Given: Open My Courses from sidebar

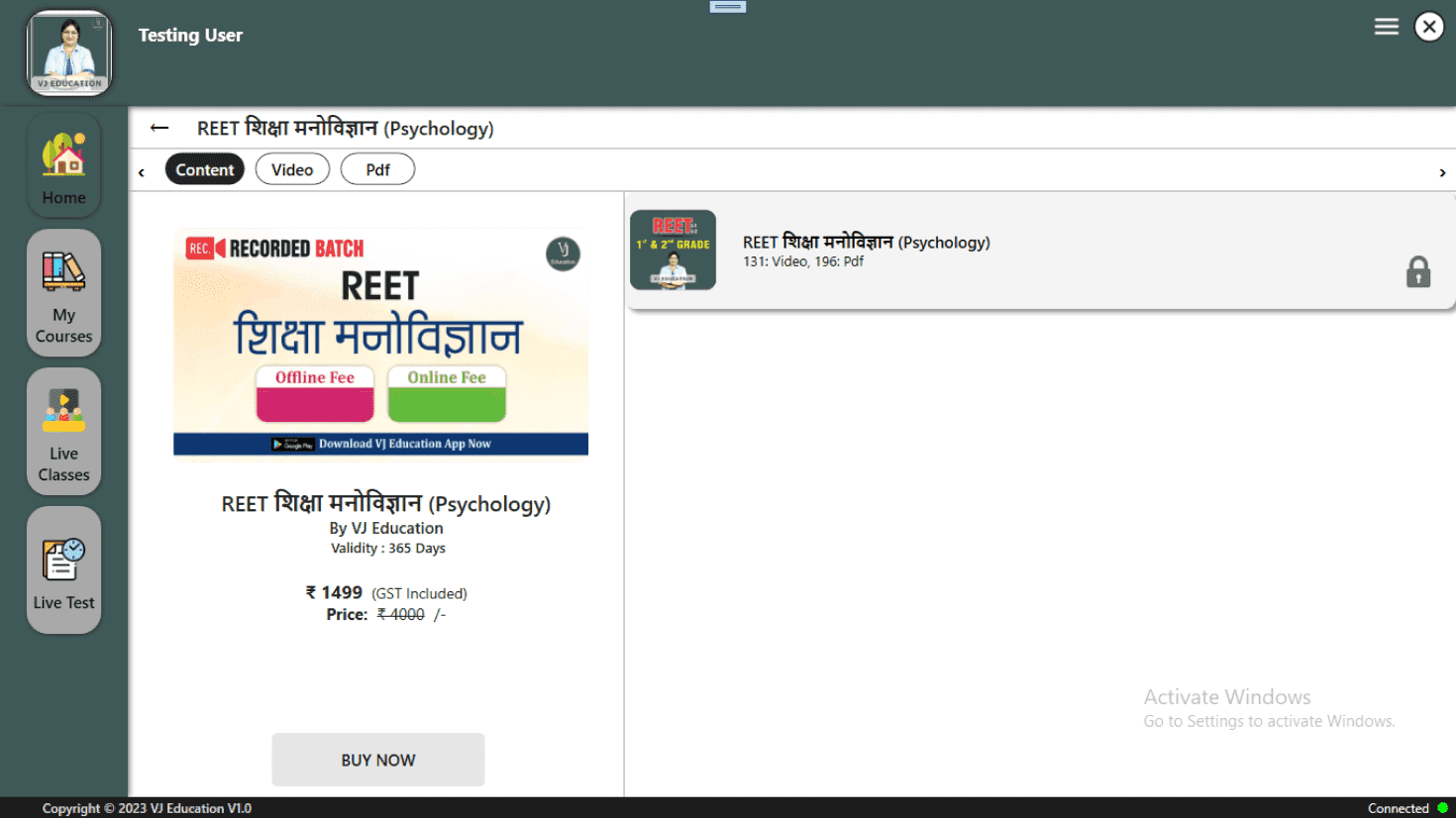Looking at the screenshot, I should point(63,293).
